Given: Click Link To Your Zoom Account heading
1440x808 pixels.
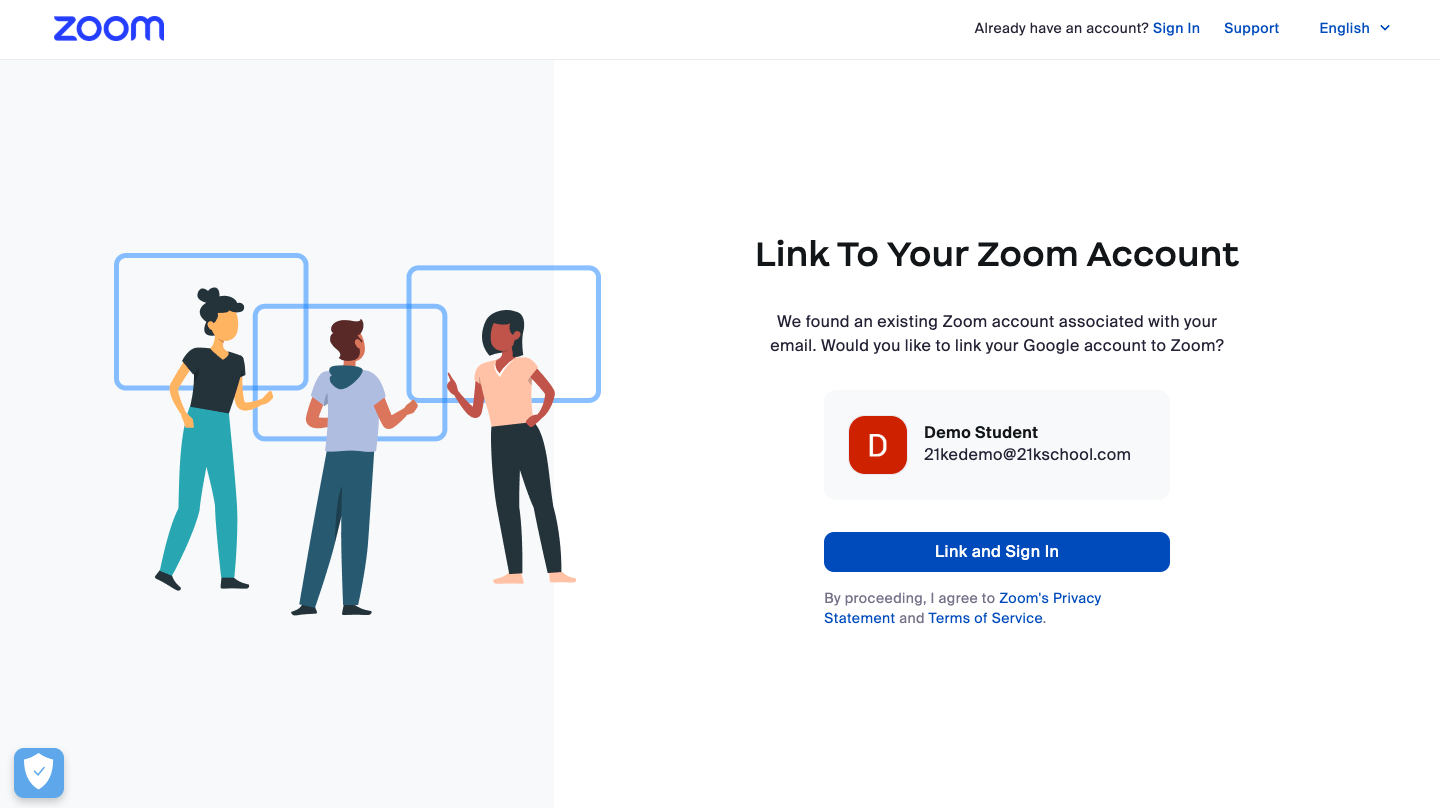Looking at the screenshot, I should pyautogui.click(x=997, y=255).
